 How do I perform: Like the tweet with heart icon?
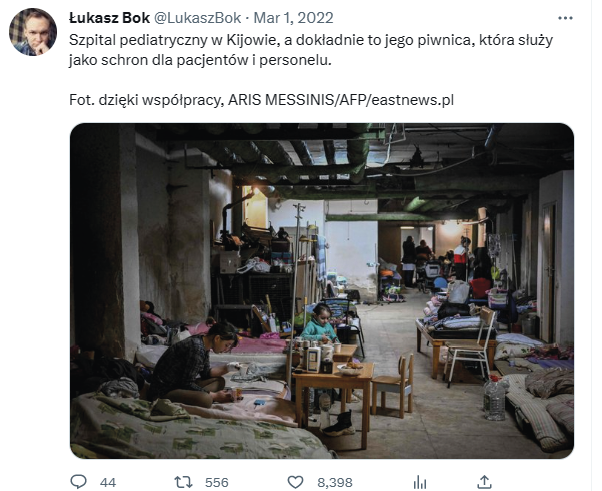coord(295,482)
